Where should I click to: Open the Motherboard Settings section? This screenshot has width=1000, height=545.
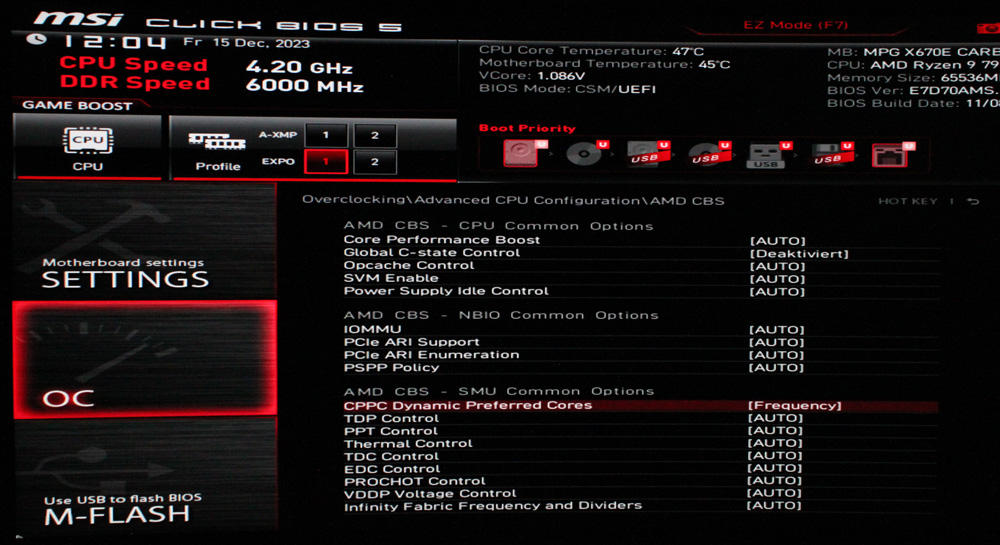point(125,273)
